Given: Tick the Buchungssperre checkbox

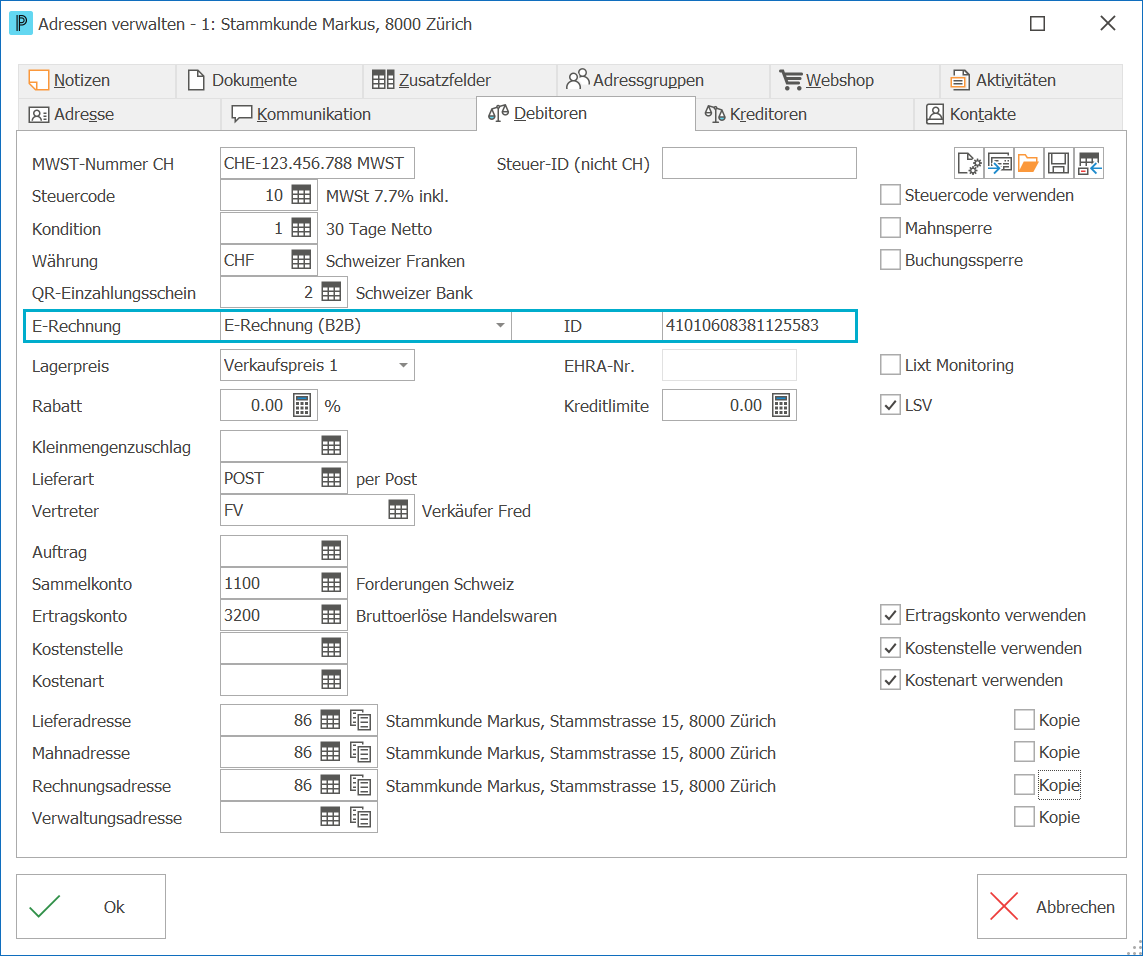Looking at the screenshot, I should tap(890, 260).
